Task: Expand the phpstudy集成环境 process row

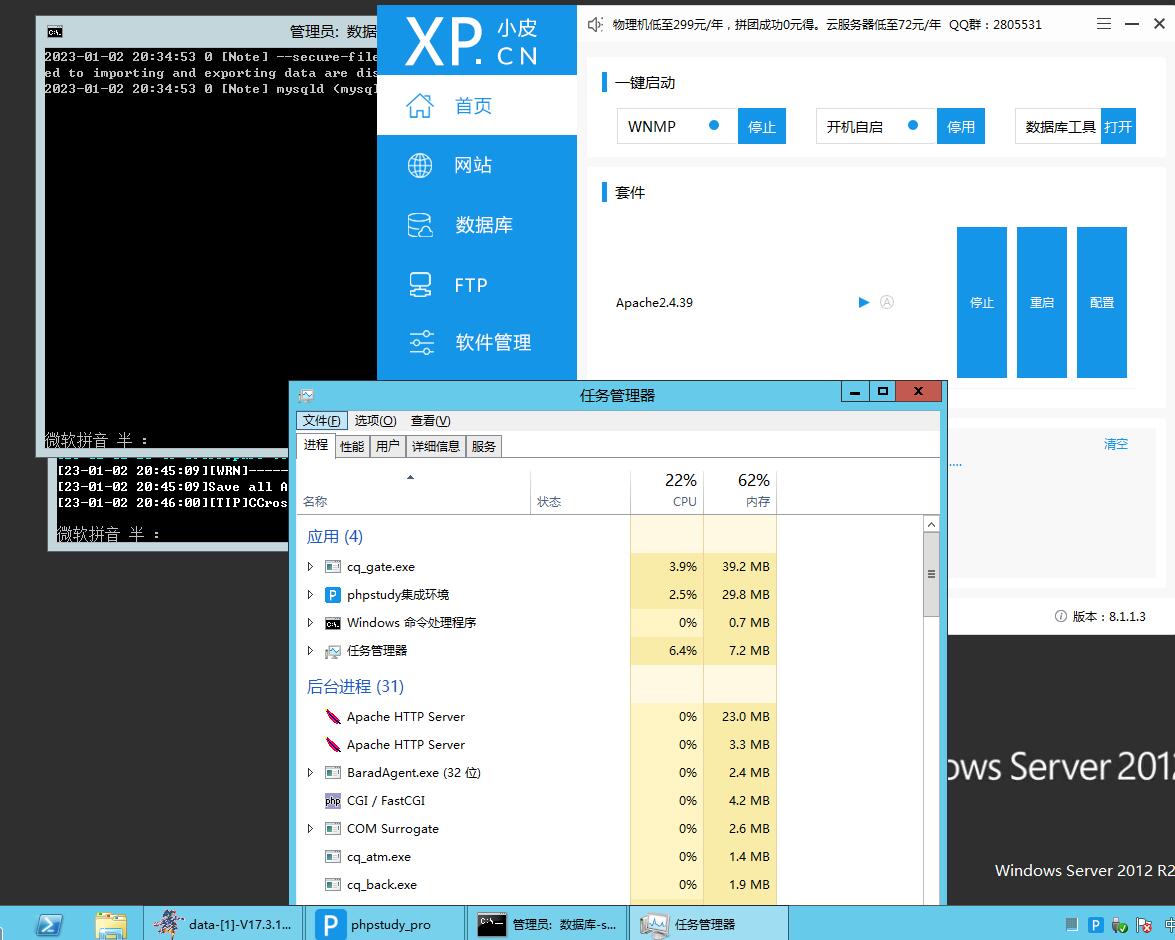Action: pos(310,594)
